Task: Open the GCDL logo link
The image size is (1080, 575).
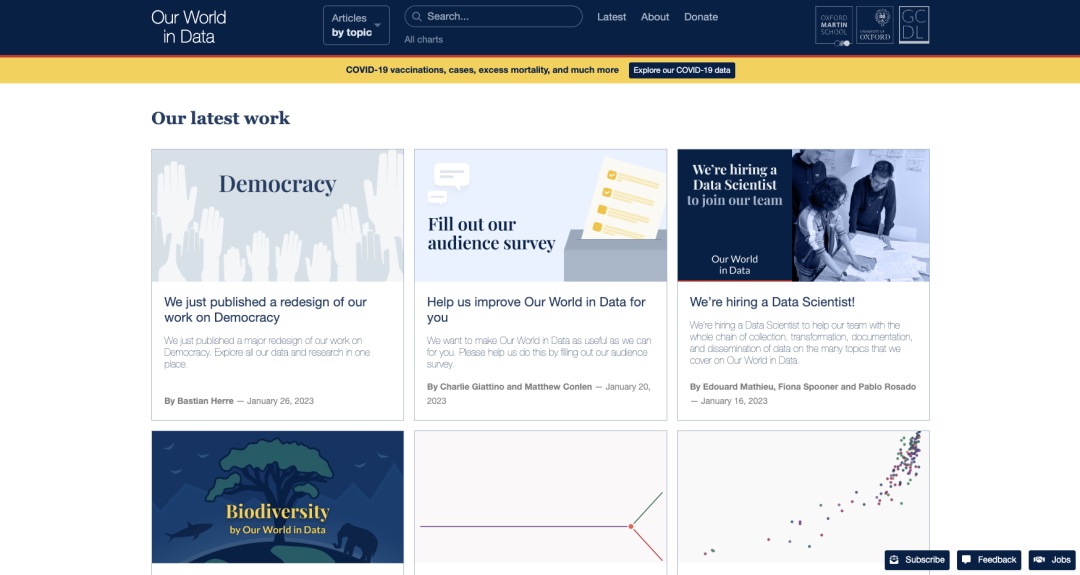Action: pos(914,26)
